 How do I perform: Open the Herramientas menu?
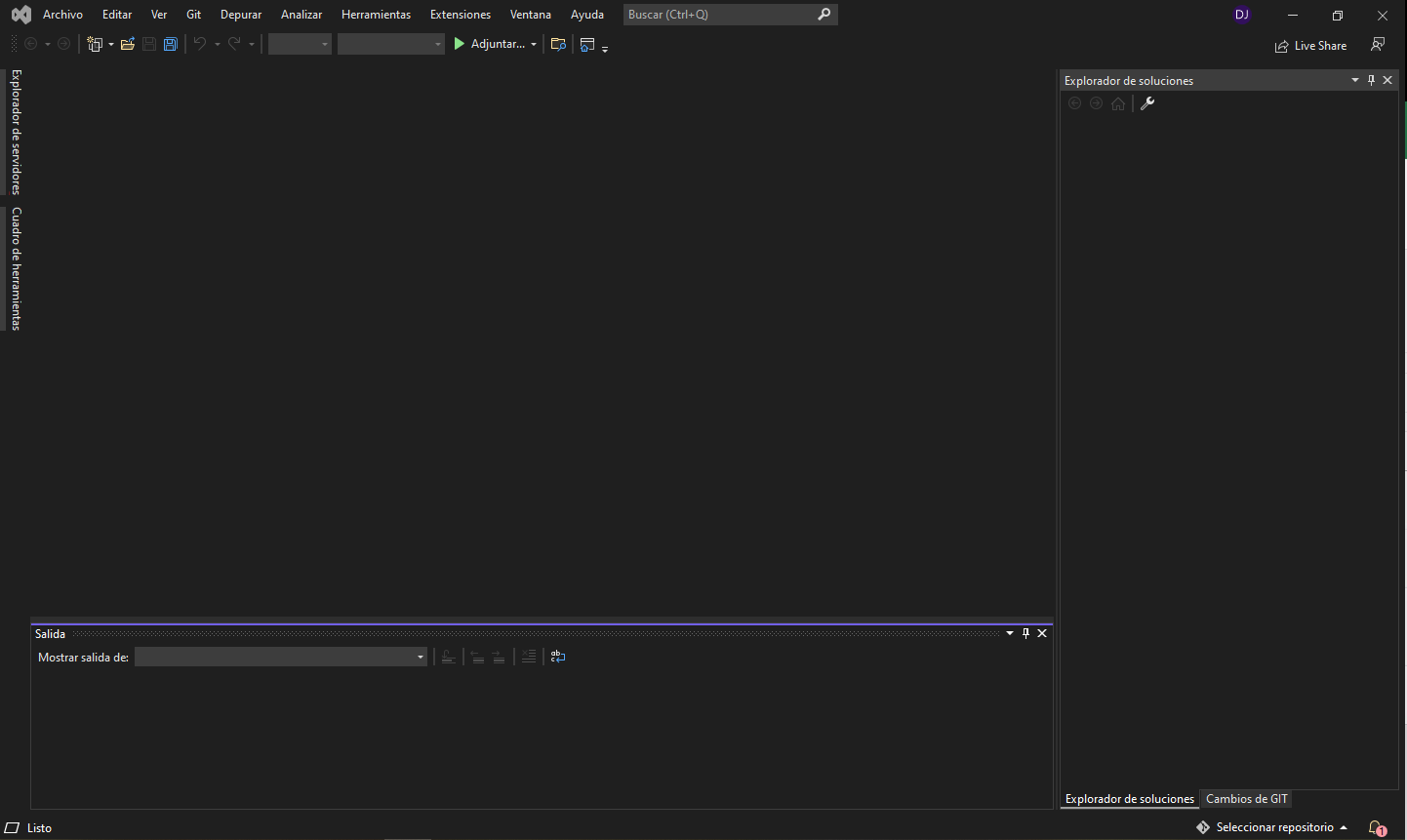(x=376, y=15)
